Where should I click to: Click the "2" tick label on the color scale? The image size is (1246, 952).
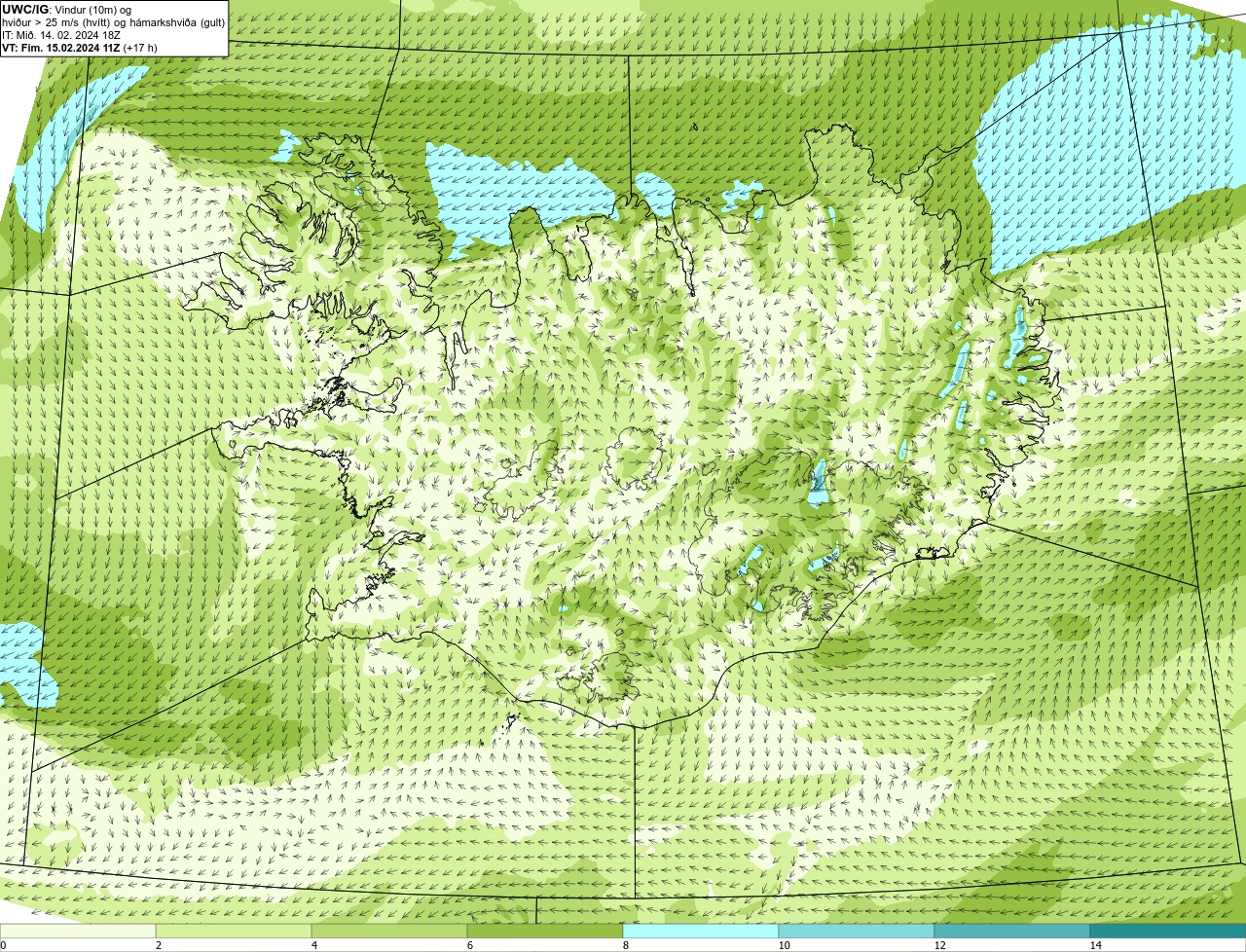click(158, 945)
